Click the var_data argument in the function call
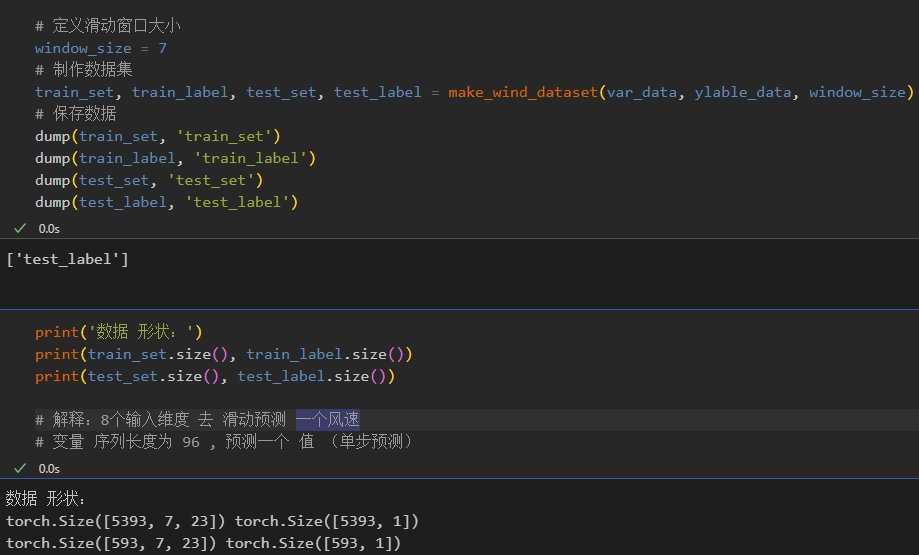This screenshot has height=555, width=919. point(641,92)
